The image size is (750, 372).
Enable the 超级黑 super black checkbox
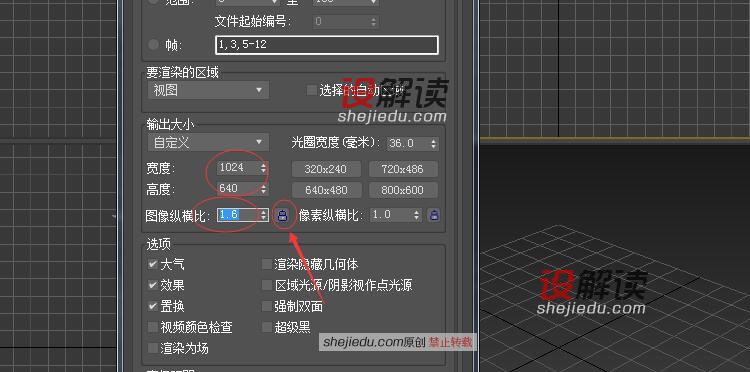(x=266, y=327)
